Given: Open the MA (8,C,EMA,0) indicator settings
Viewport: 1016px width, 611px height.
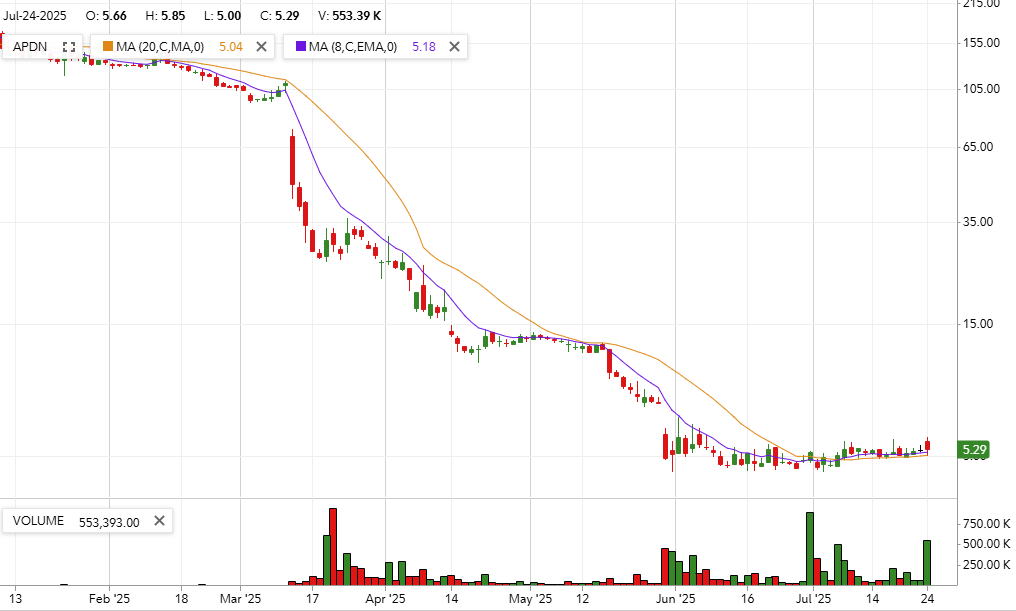Looking at the screenshot, I should pyautogui.click(x=353, y=47).
